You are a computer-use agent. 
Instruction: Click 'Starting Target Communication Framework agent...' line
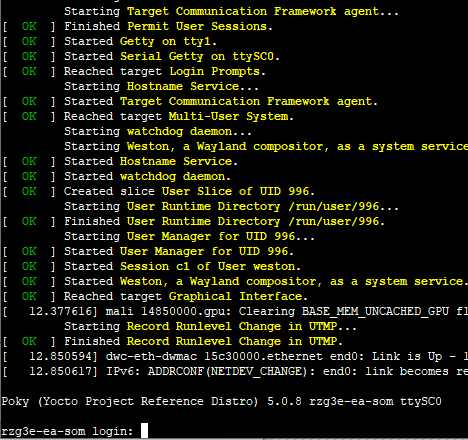point(231,11)
